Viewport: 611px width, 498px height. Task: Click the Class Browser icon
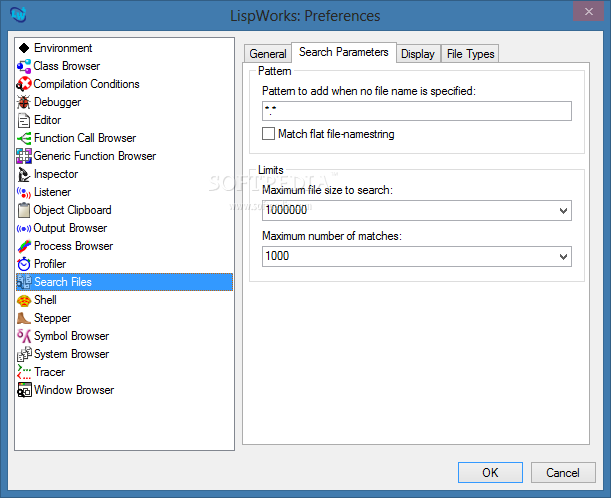coord(24,66)
